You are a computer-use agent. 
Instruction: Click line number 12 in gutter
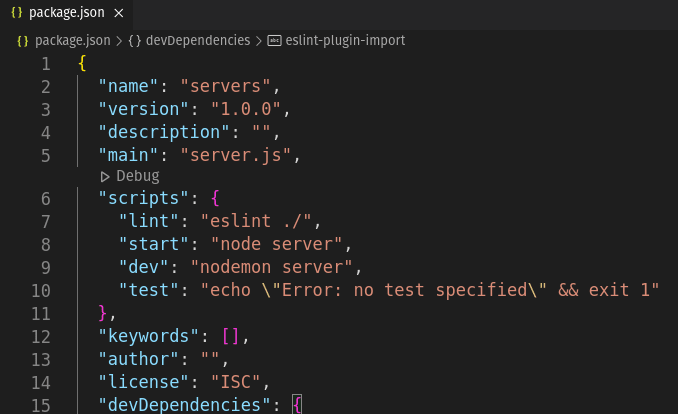coord(41,337)
